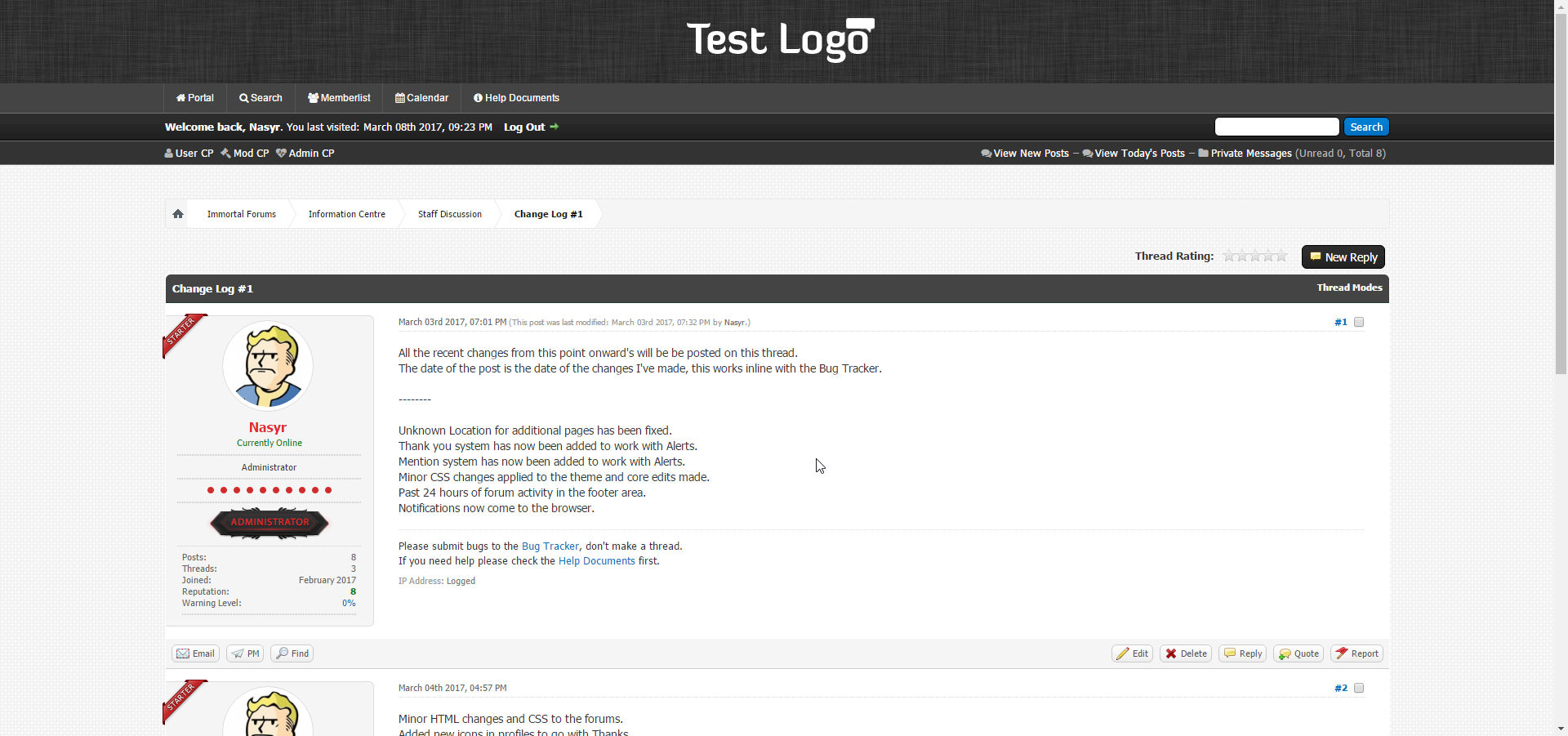Click the search input field in header
Viewport: 1568px width, 736px height.
pyautogui.click(x=1276, y=127)
